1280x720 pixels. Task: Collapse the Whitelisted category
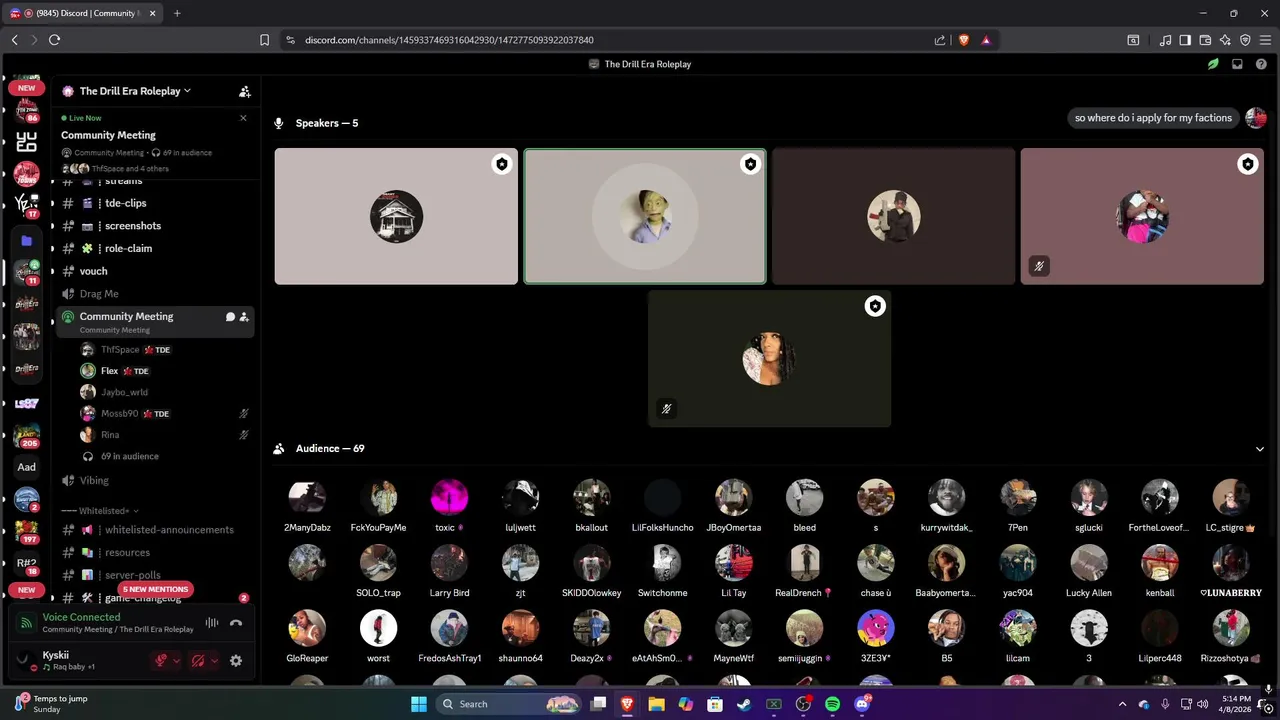[99, 511]
